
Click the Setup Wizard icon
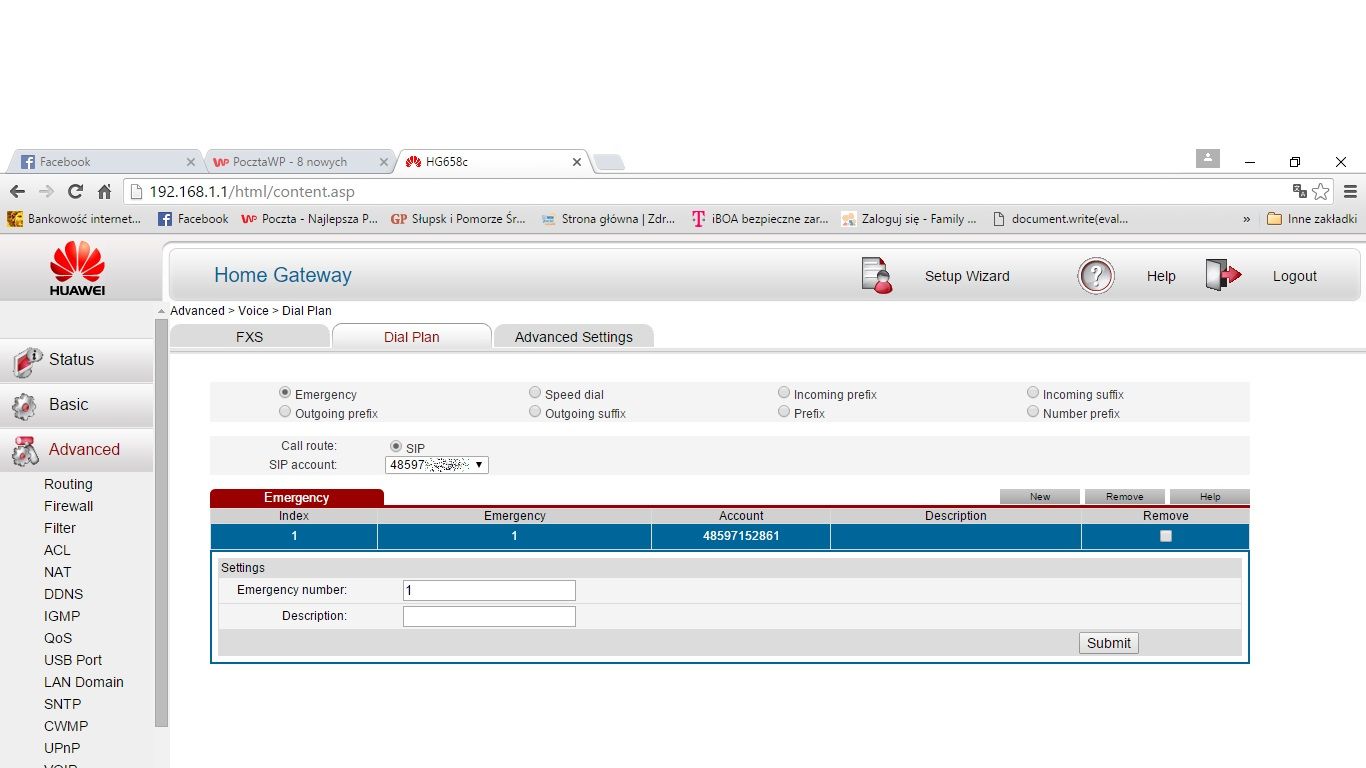coord(876,276)
